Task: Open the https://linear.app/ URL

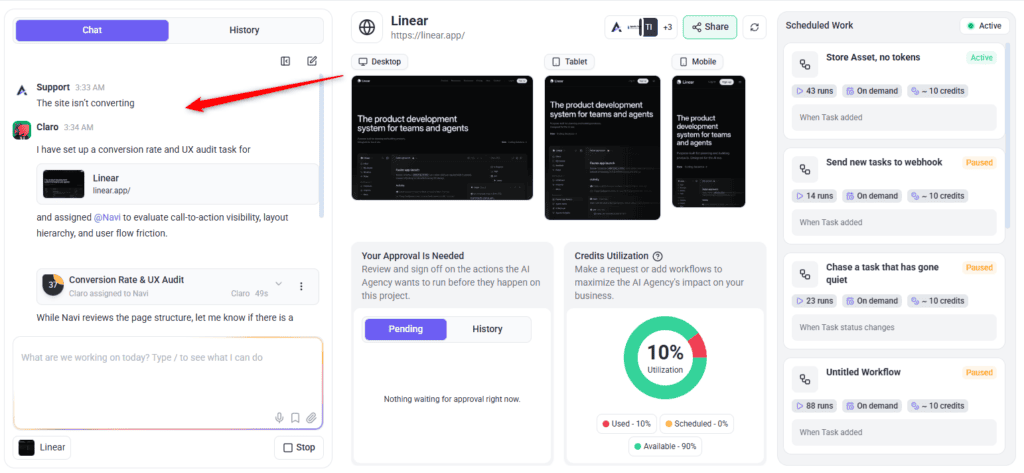Action: [428, 36]
